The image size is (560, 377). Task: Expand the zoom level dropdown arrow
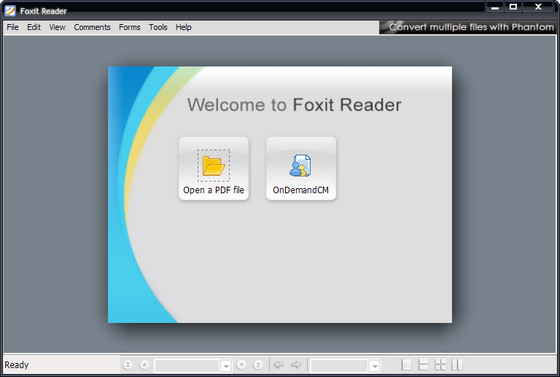[374, 366]
